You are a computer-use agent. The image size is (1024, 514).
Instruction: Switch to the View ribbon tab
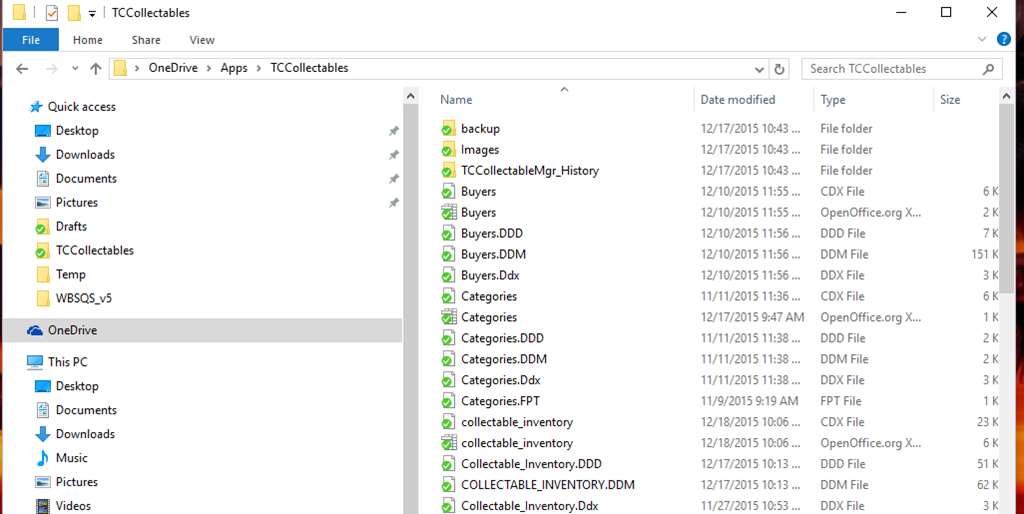(202, 40)
